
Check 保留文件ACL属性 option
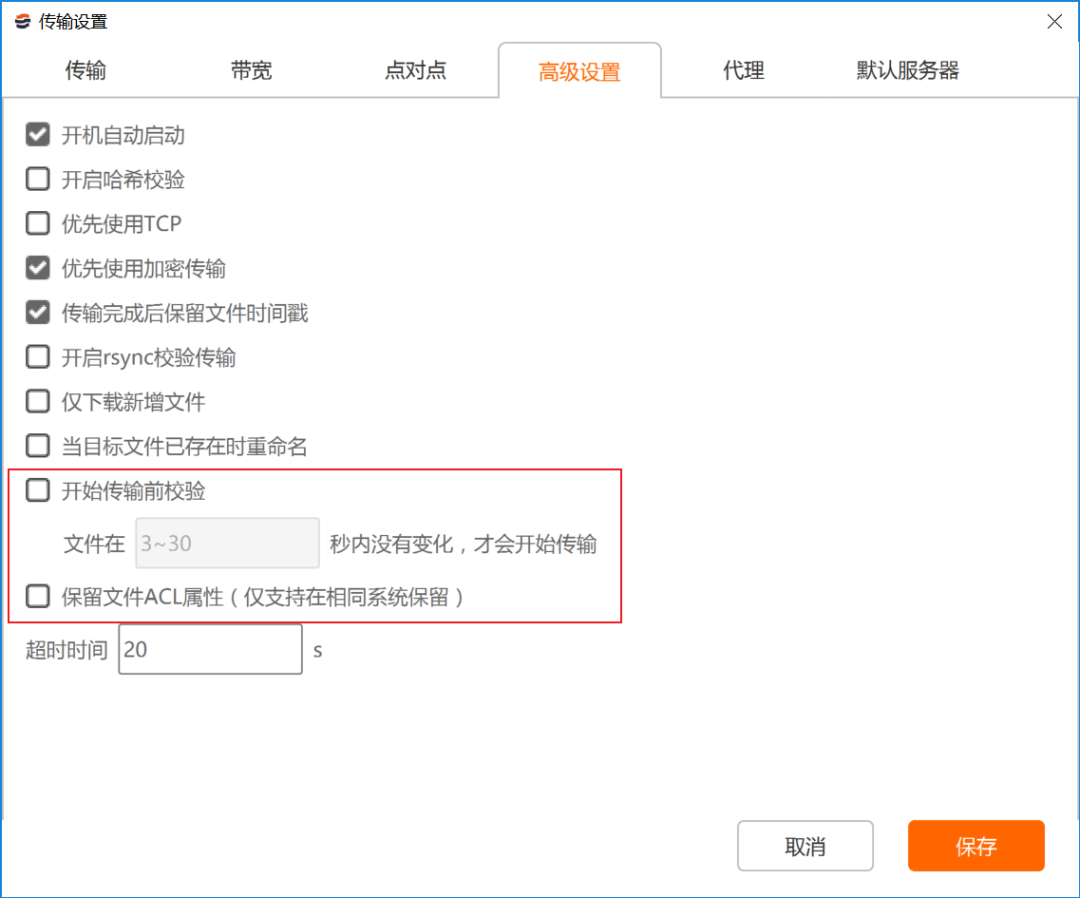tap(37, 596)
